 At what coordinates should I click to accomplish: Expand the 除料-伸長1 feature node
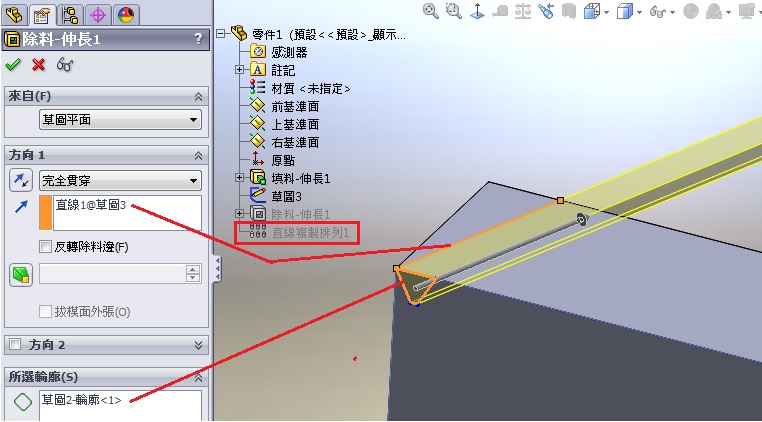click(239, 213)
